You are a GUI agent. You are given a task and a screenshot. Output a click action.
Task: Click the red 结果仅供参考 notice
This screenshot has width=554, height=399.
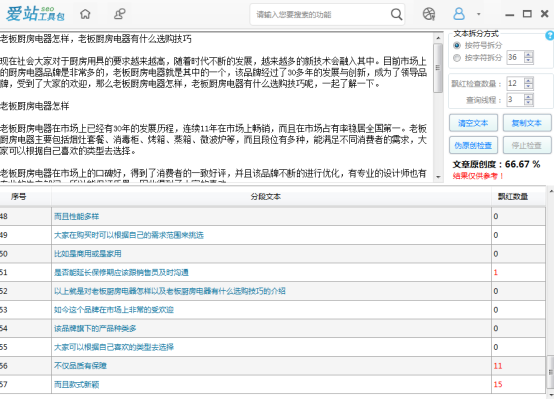click(478, 176)
